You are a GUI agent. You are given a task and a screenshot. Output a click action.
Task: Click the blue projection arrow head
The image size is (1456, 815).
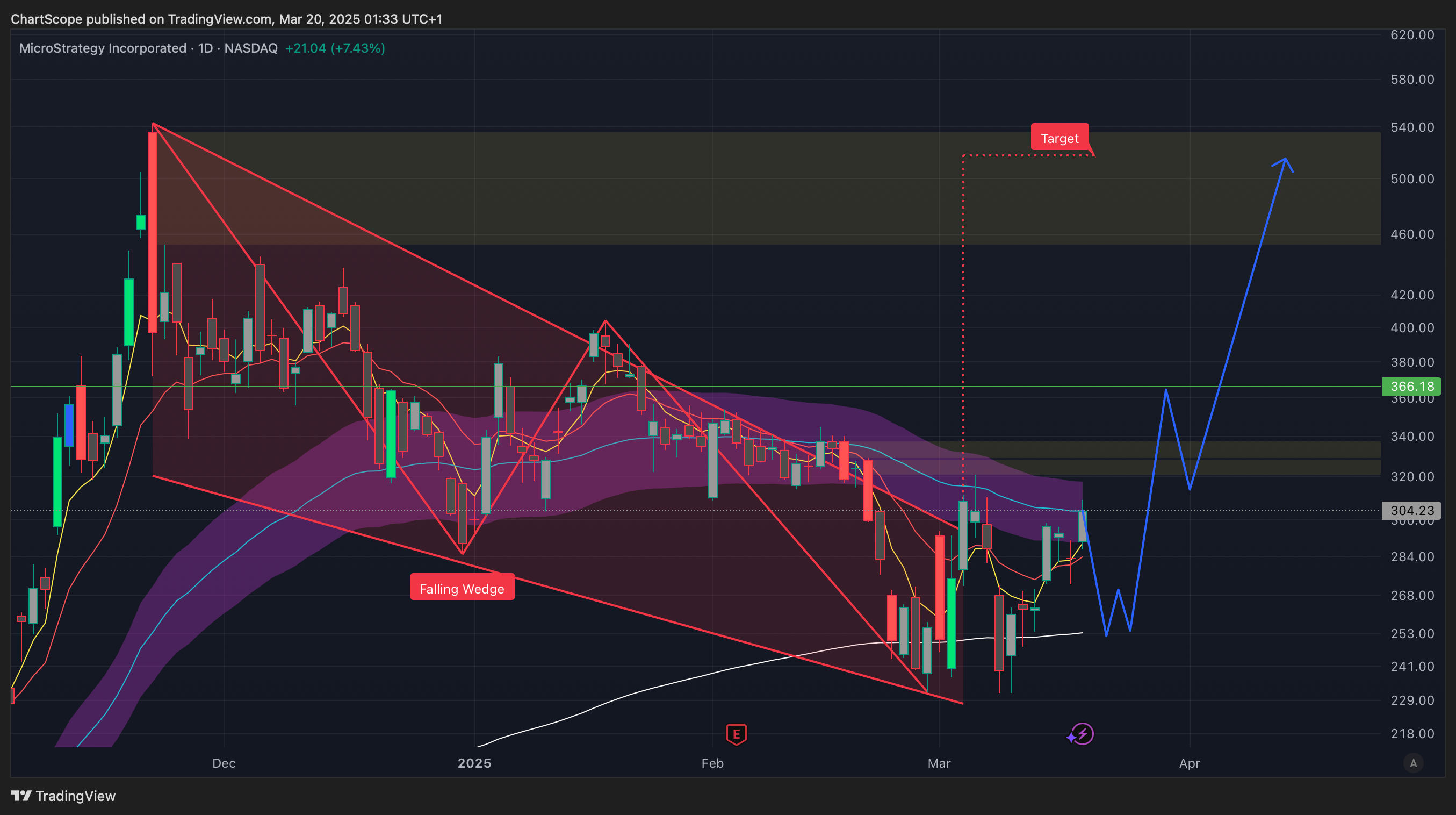pos(1285,161)
